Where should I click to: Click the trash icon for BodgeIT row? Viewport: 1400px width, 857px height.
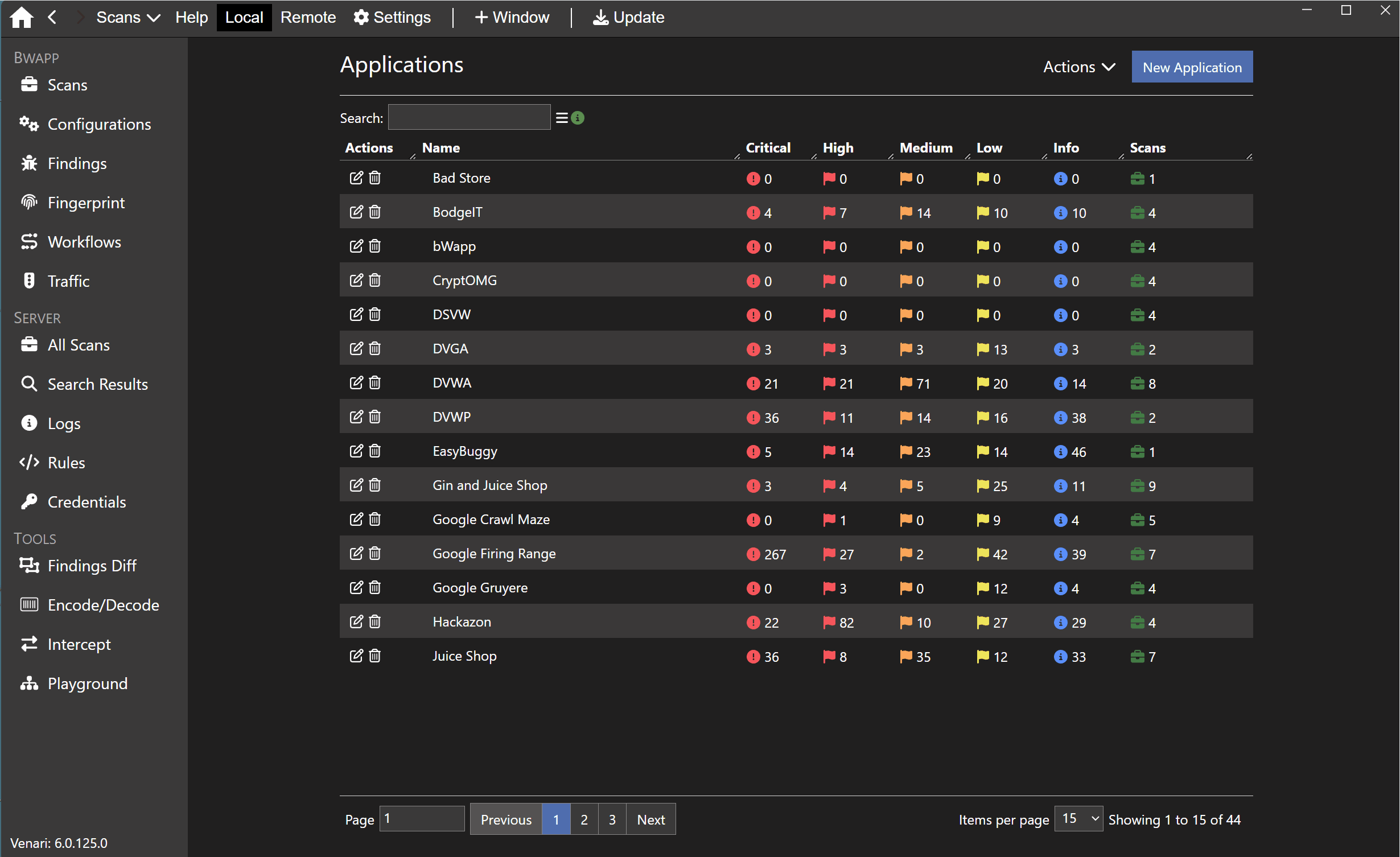pos(374,212)
